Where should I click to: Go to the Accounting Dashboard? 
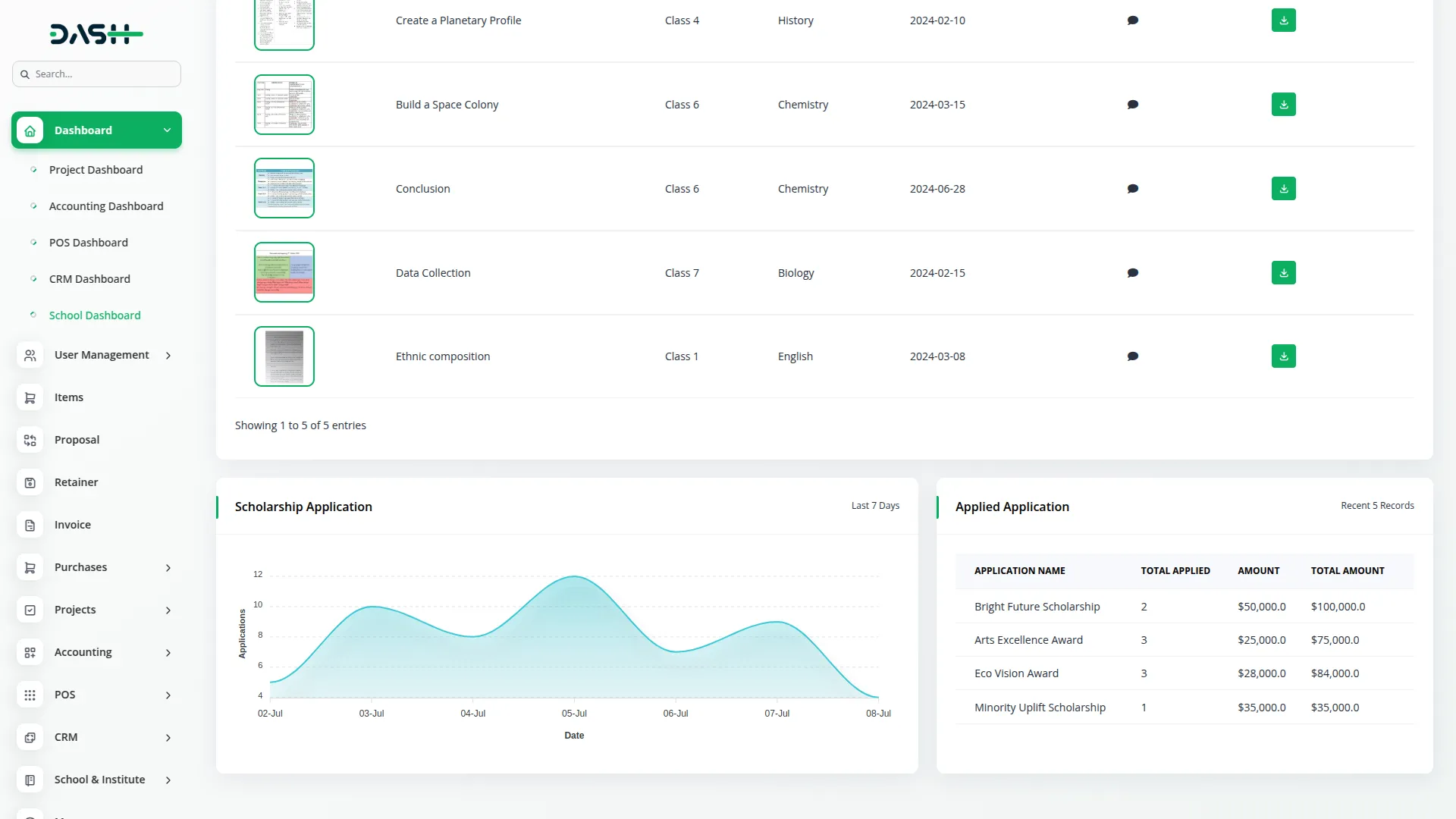click(106, 206)
